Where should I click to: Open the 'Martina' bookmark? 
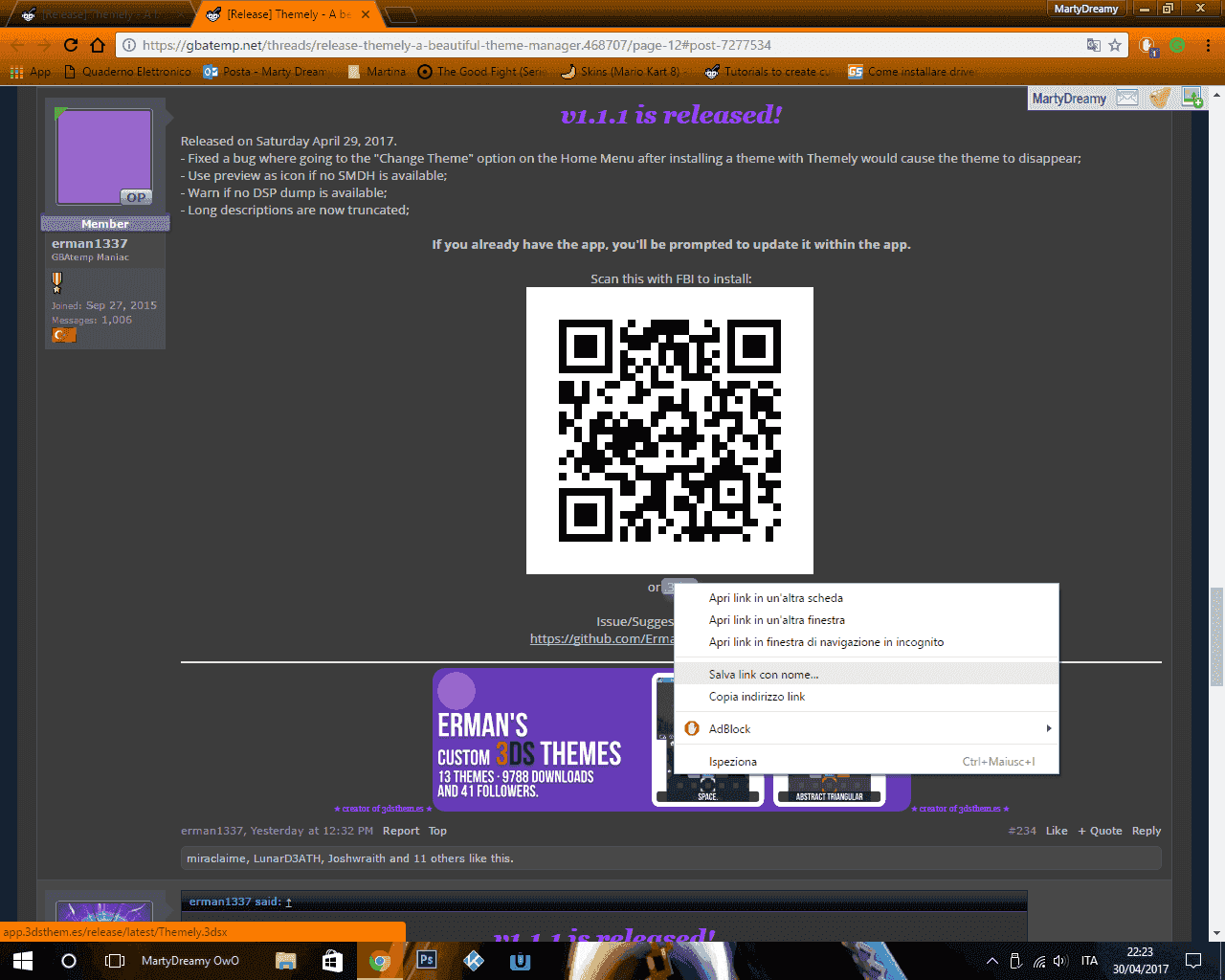377,72
